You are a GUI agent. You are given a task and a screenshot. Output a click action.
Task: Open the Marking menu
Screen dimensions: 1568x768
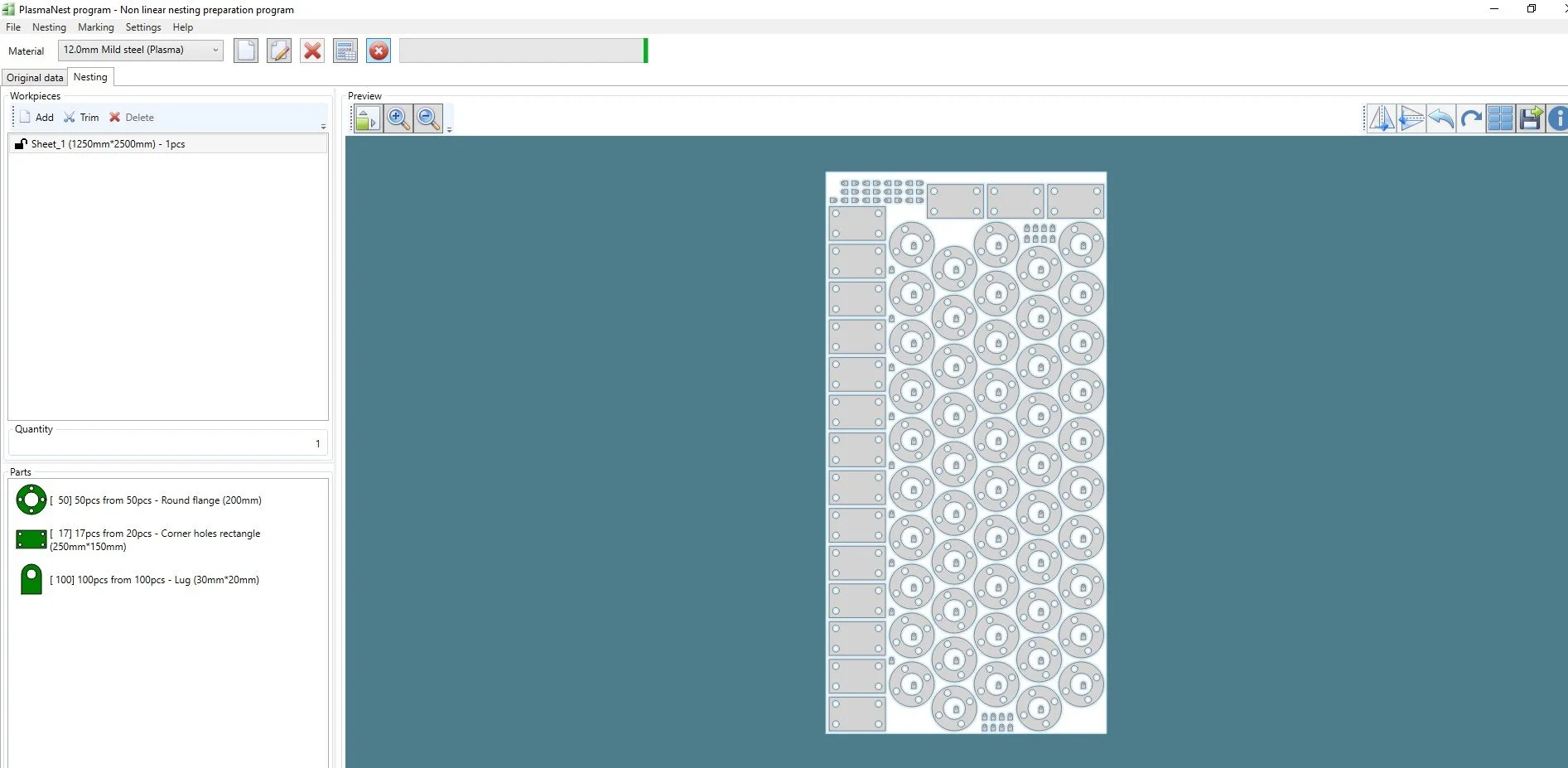[96, 27]
